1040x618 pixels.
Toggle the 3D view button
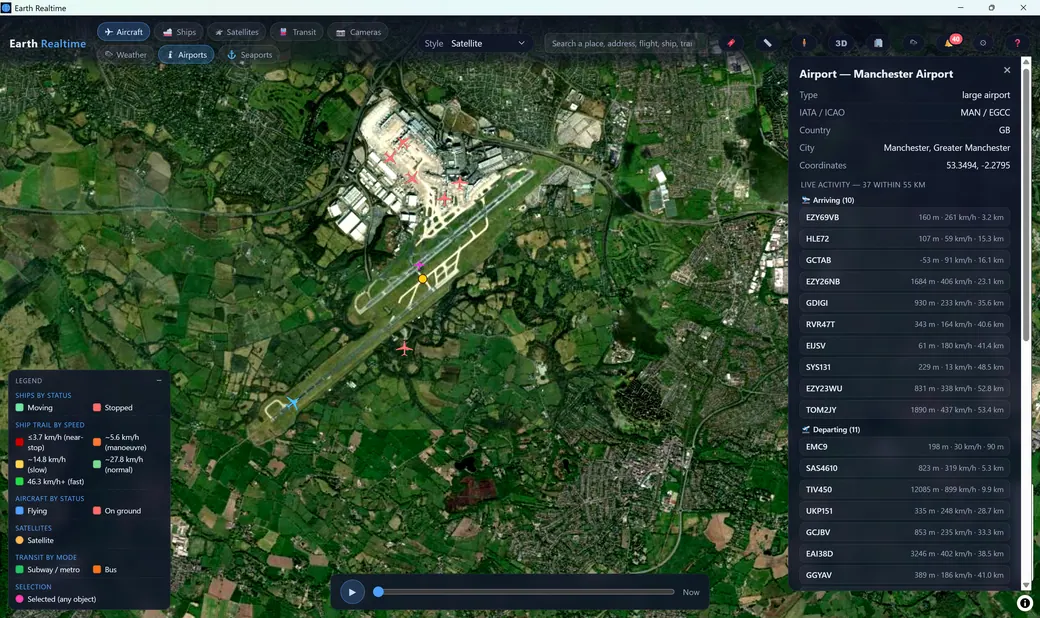click(841, 43)
